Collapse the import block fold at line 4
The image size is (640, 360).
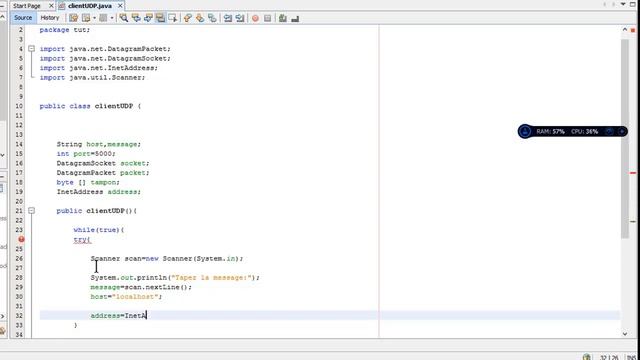(31, 49)
